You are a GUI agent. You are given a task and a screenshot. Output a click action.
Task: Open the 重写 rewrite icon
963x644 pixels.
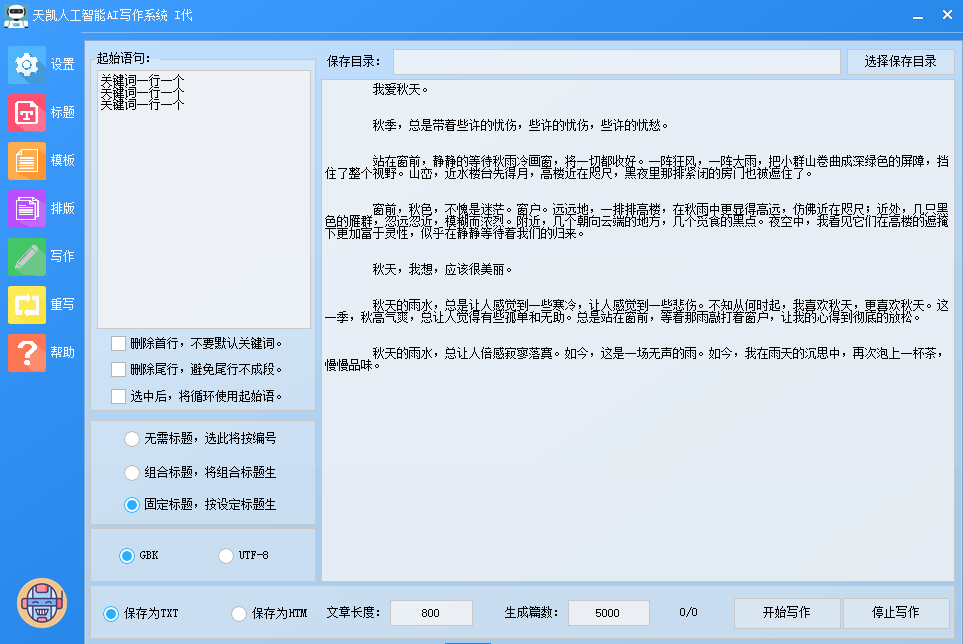[27, 304]
